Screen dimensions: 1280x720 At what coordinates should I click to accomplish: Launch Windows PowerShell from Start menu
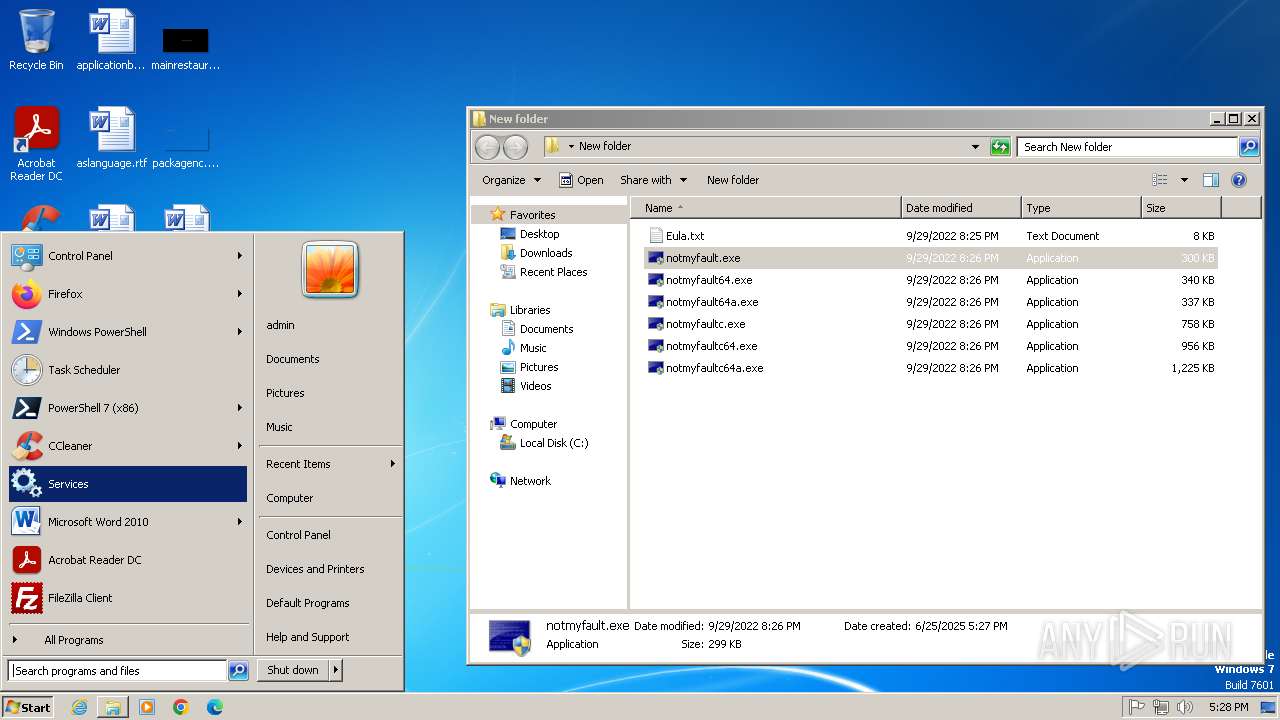(127, 332)
